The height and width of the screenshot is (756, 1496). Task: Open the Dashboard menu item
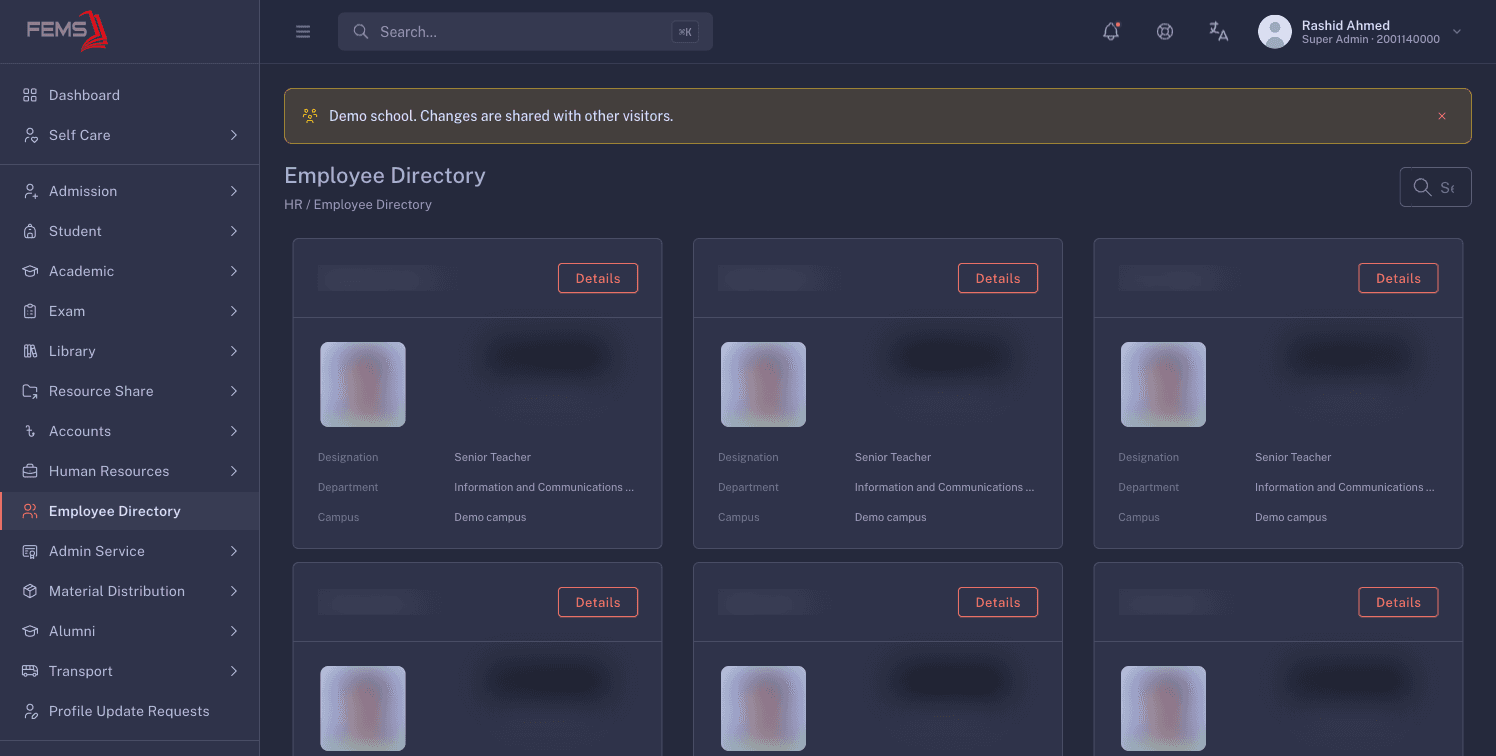tap(130, 95)
